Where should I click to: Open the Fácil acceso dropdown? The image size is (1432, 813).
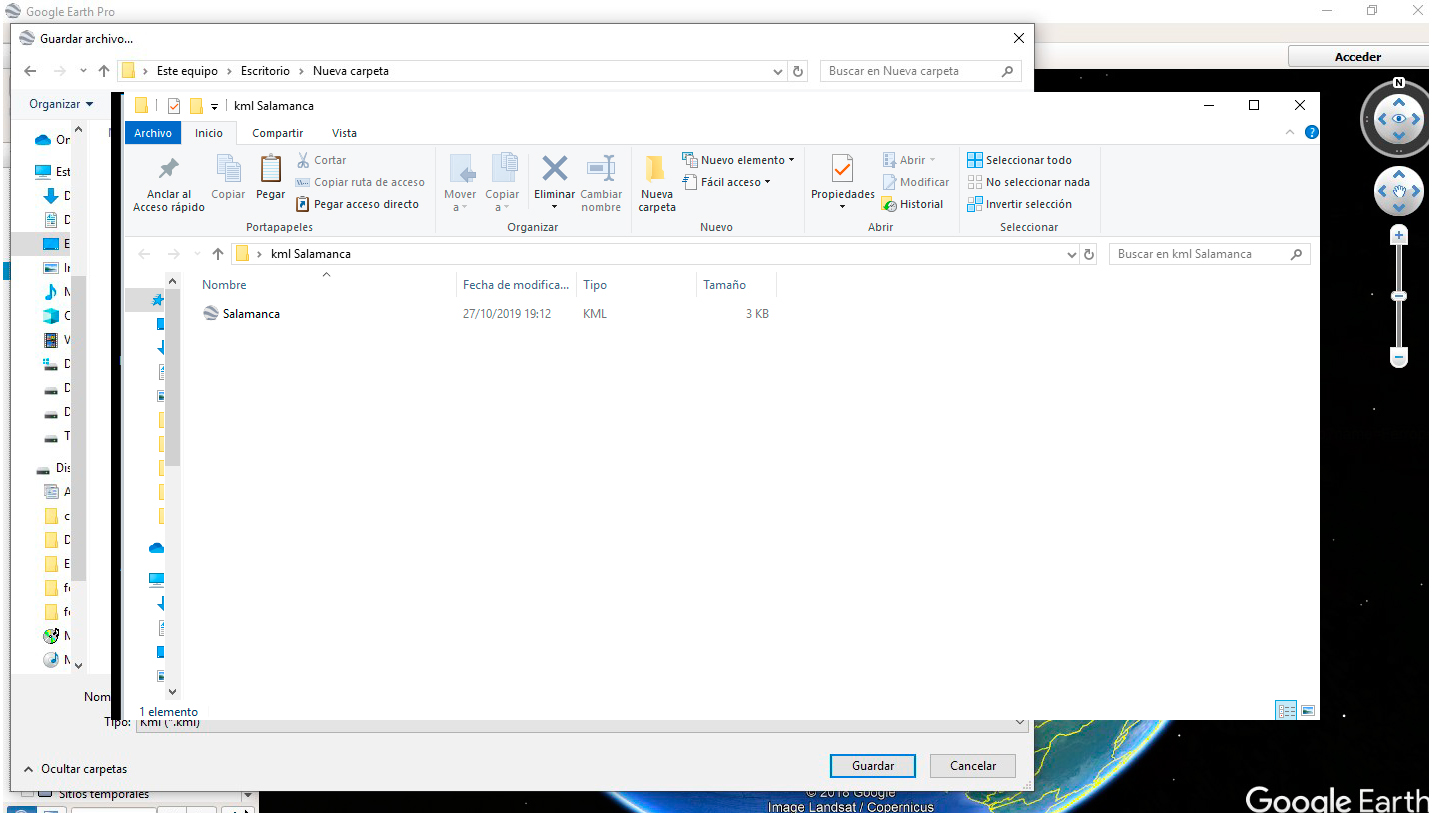727,182
